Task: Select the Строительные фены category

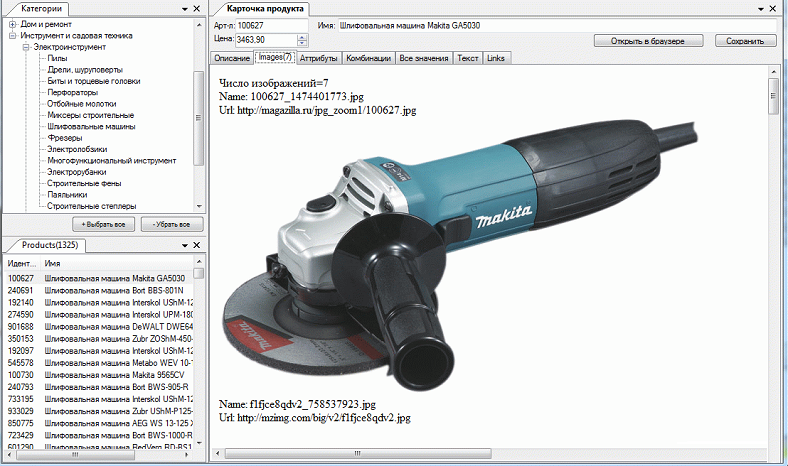Action: click(x=84, y=183)
